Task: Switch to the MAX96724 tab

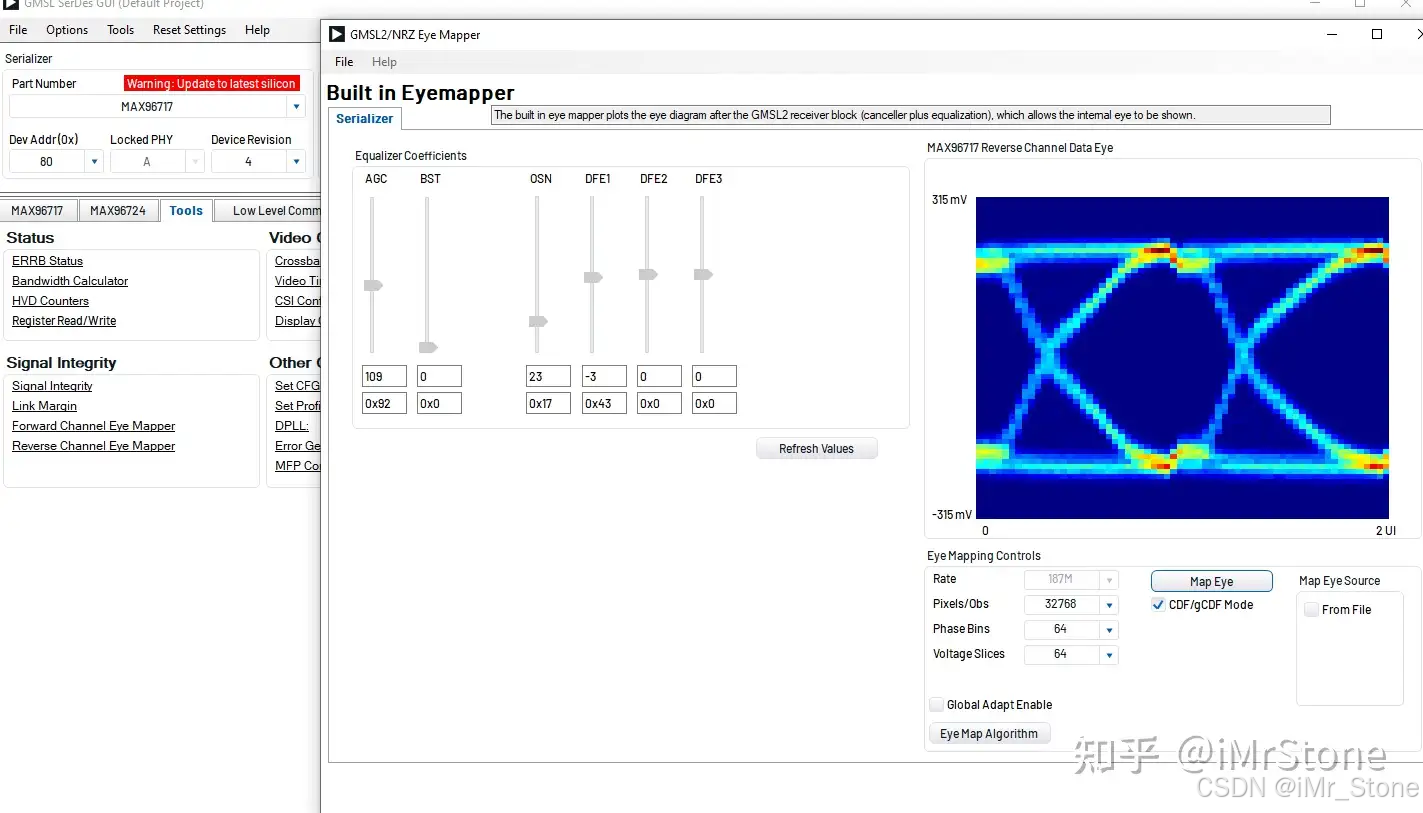Action: point(118,211)
